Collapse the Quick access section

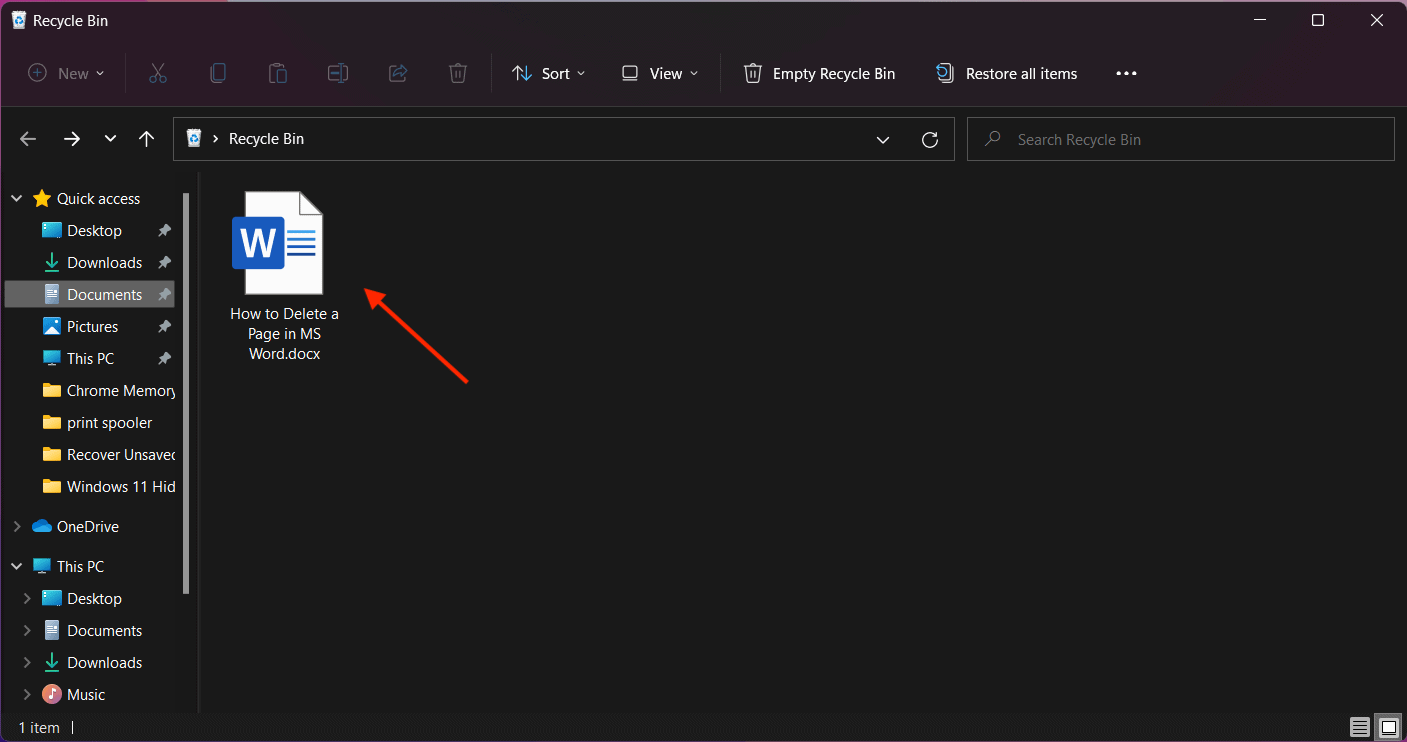pyautogui.click(x=15, y=198)
